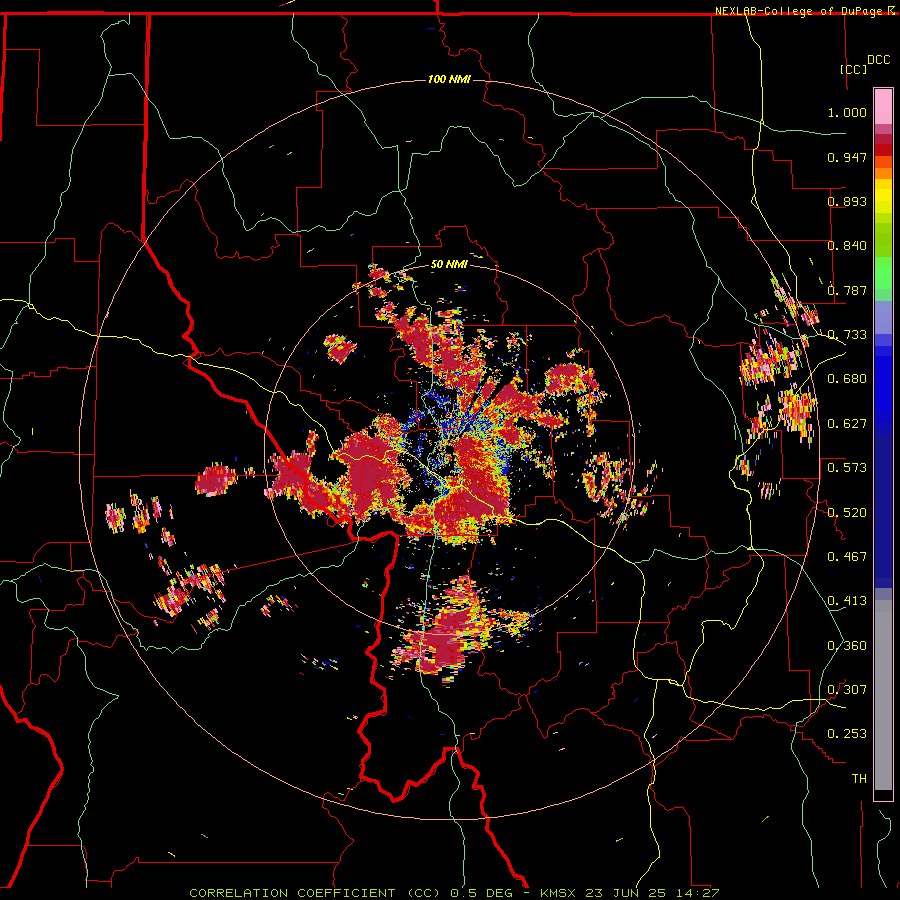
Task: Select the 0.947 scale value
Action: pos(847,157)
